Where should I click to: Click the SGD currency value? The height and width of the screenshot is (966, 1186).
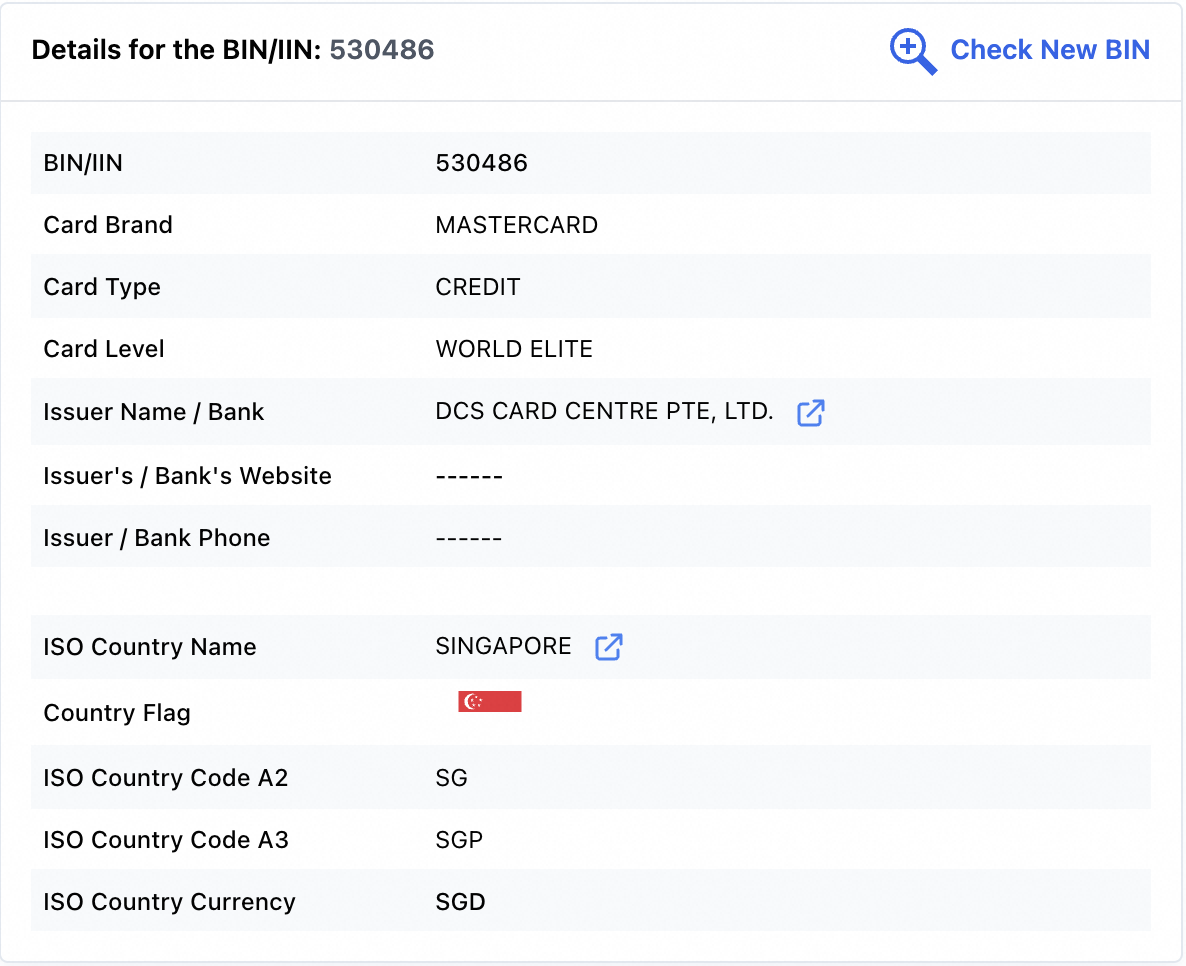[460, 902]
